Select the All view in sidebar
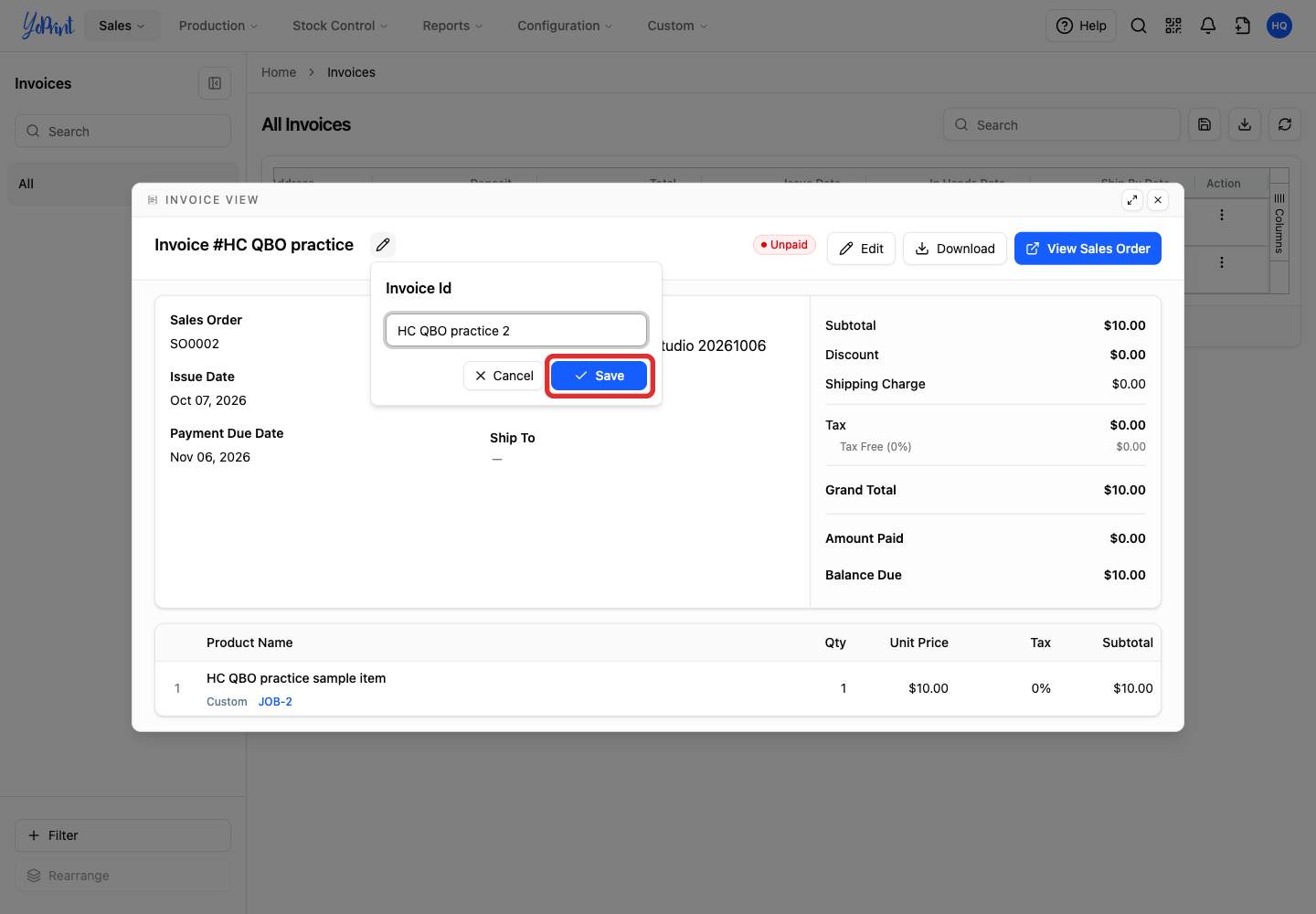This screenshot has height=914, width=1316. point(122,184)
